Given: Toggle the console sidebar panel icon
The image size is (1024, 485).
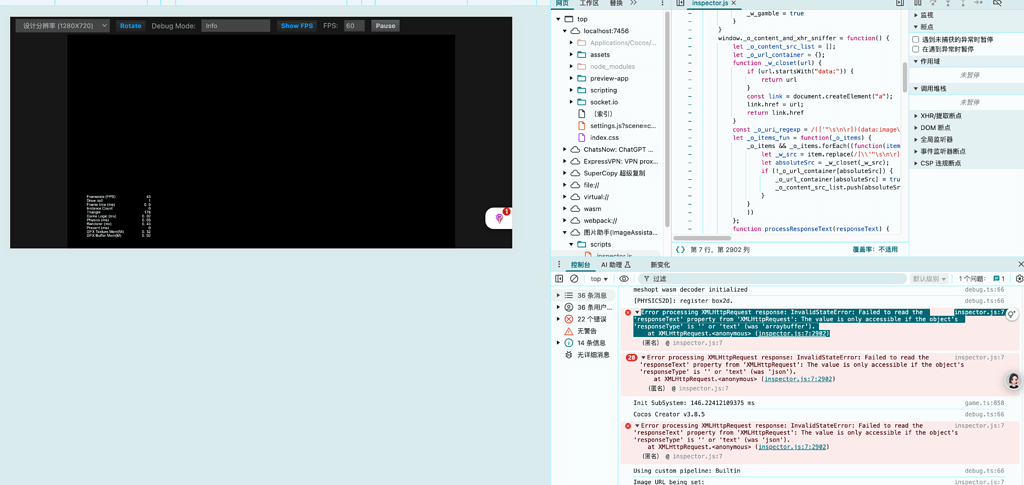Looking at the screenshot, I should click(x=559, y=279).
